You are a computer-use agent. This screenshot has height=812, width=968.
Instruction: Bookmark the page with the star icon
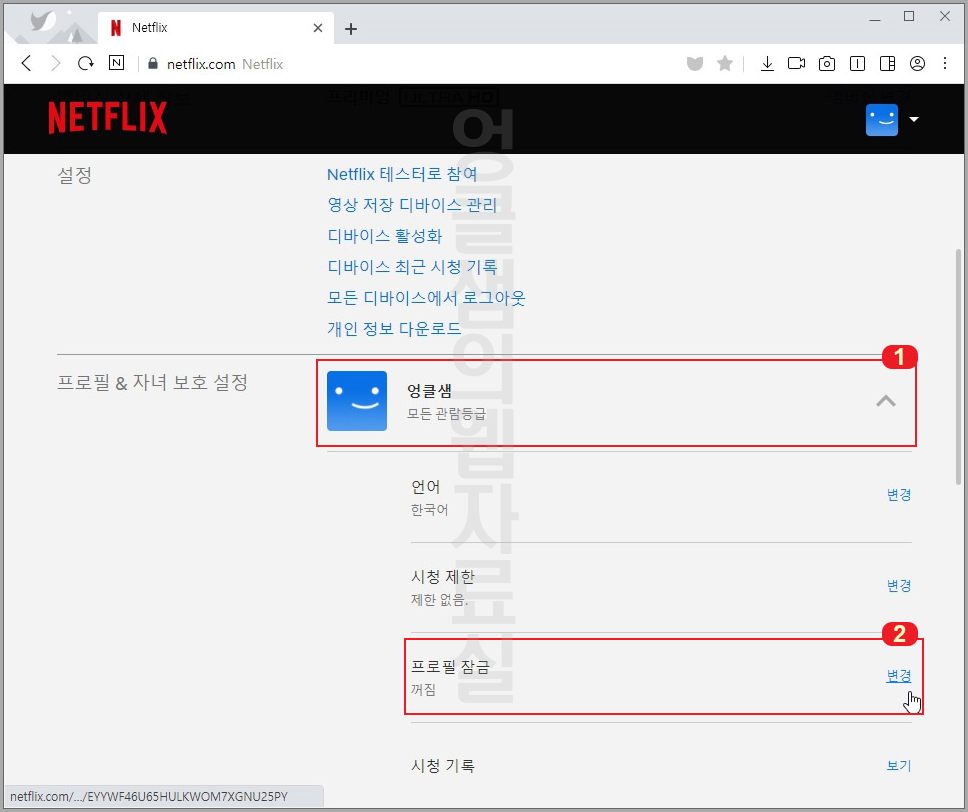click(x=725, y=63)
